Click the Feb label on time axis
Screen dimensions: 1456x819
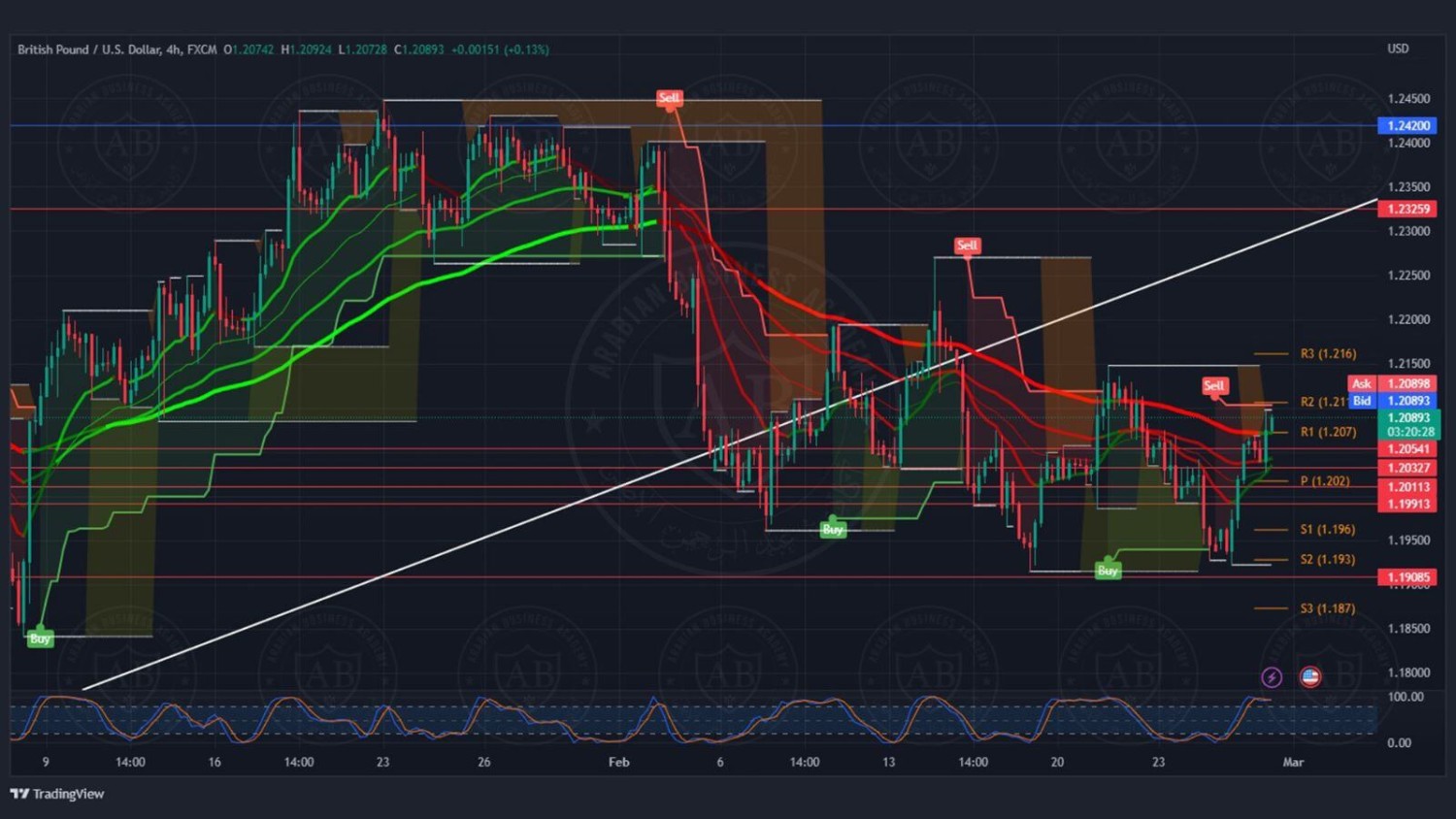click(619, 763)
